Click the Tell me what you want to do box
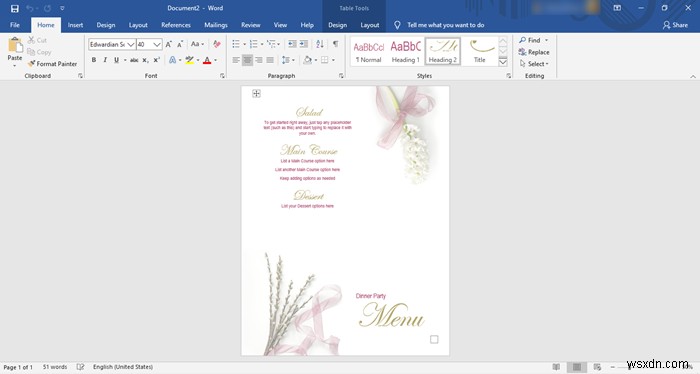The width and height of the screenshot is (700, 374). pyautogui.click(x=446, y=25)
